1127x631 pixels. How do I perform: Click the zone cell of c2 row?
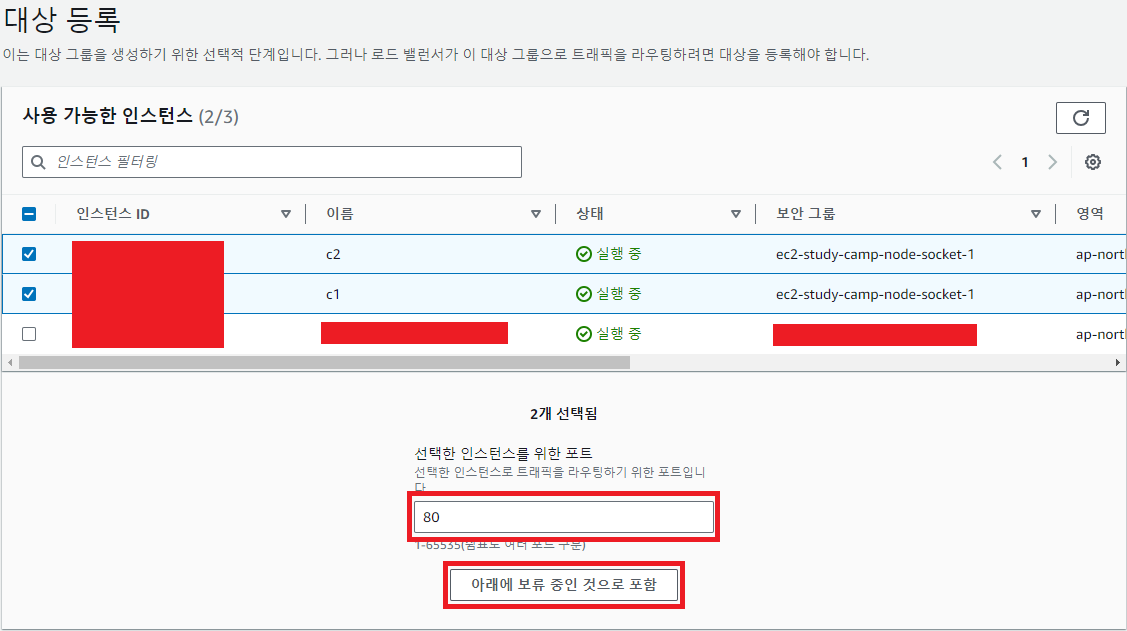point(1100,254)
